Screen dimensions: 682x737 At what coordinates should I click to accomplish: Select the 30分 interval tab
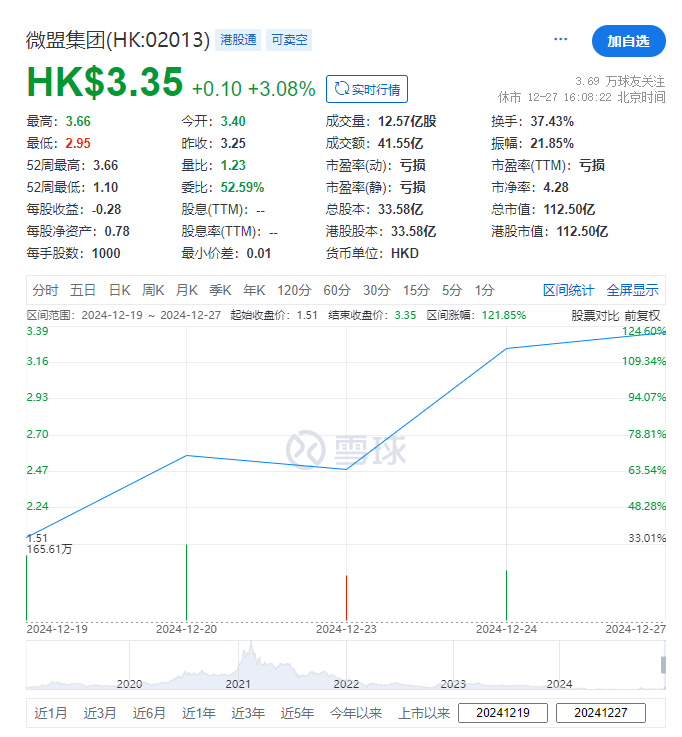(x=376, y=290)
